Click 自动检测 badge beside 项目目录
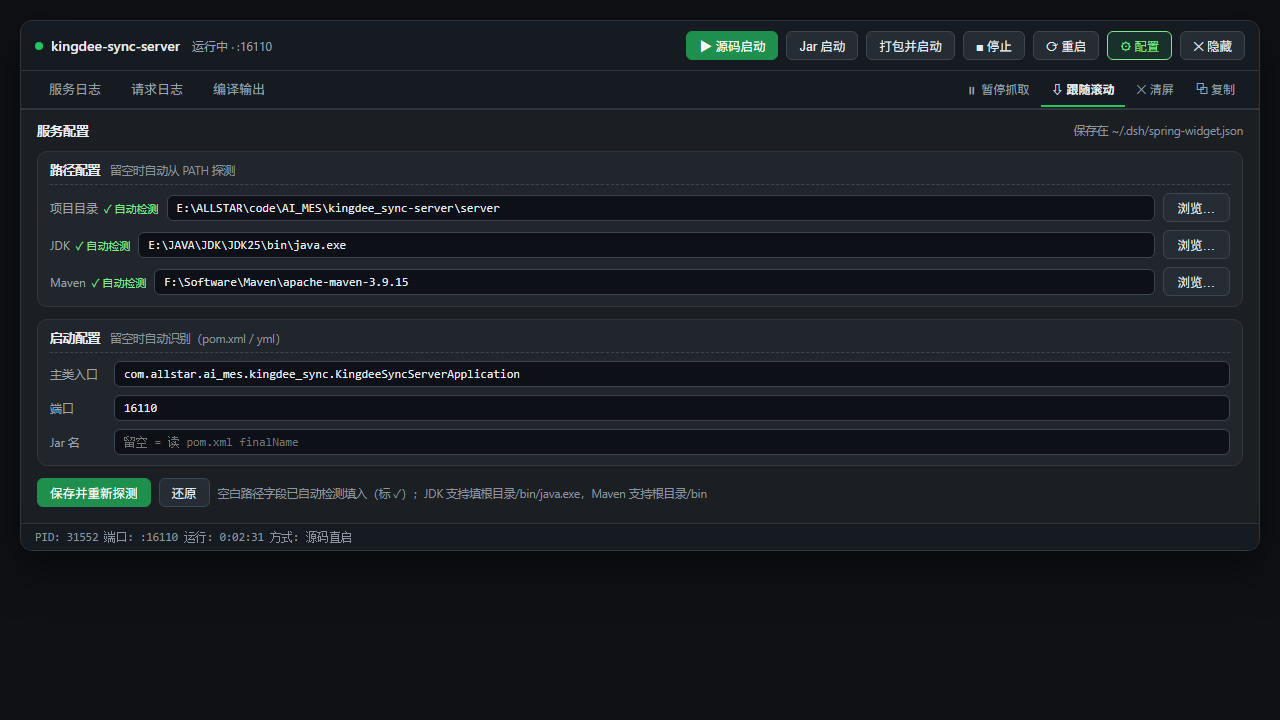The height and width of the screenshot is (720, 1280). tap(131, 209)
